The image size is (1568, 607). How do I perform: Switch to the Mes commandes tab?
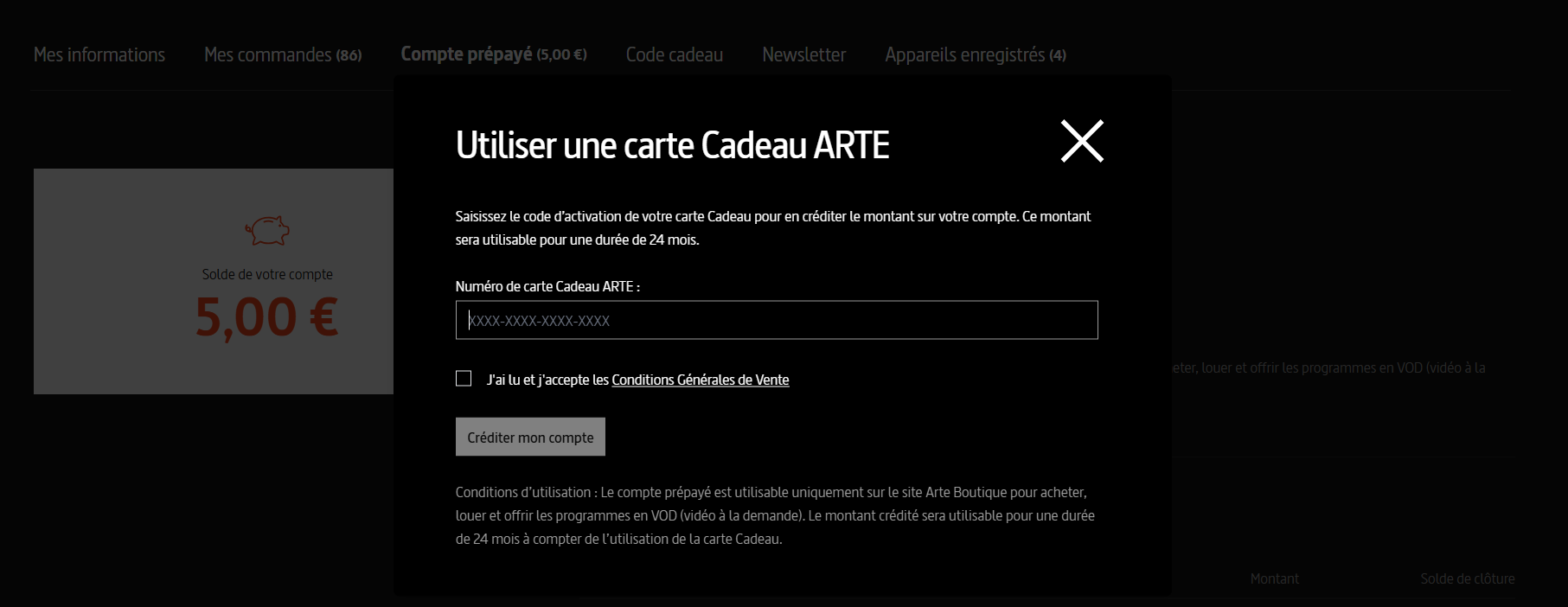point(283,54)
